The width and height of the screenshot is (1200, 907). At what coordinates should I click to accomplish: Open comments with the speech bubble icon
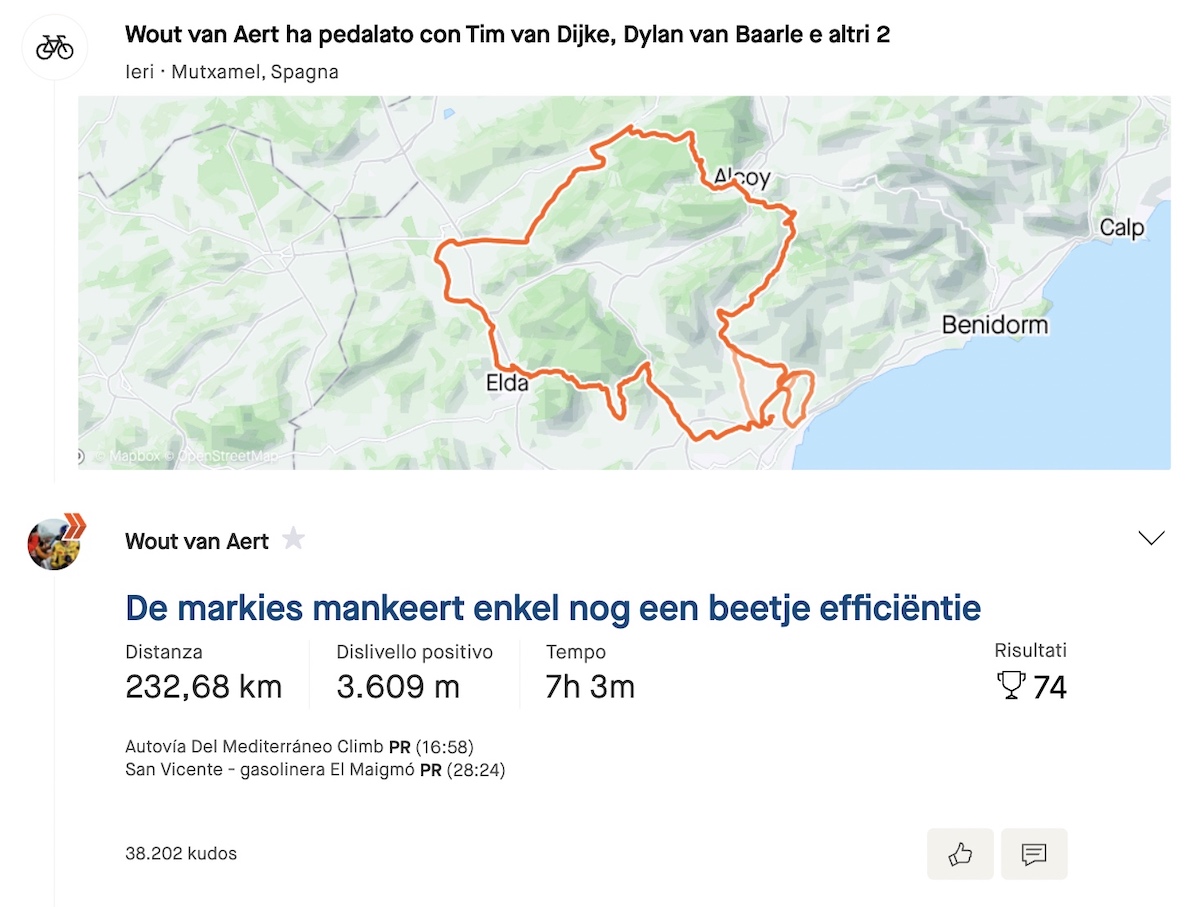click(1034, 854)
